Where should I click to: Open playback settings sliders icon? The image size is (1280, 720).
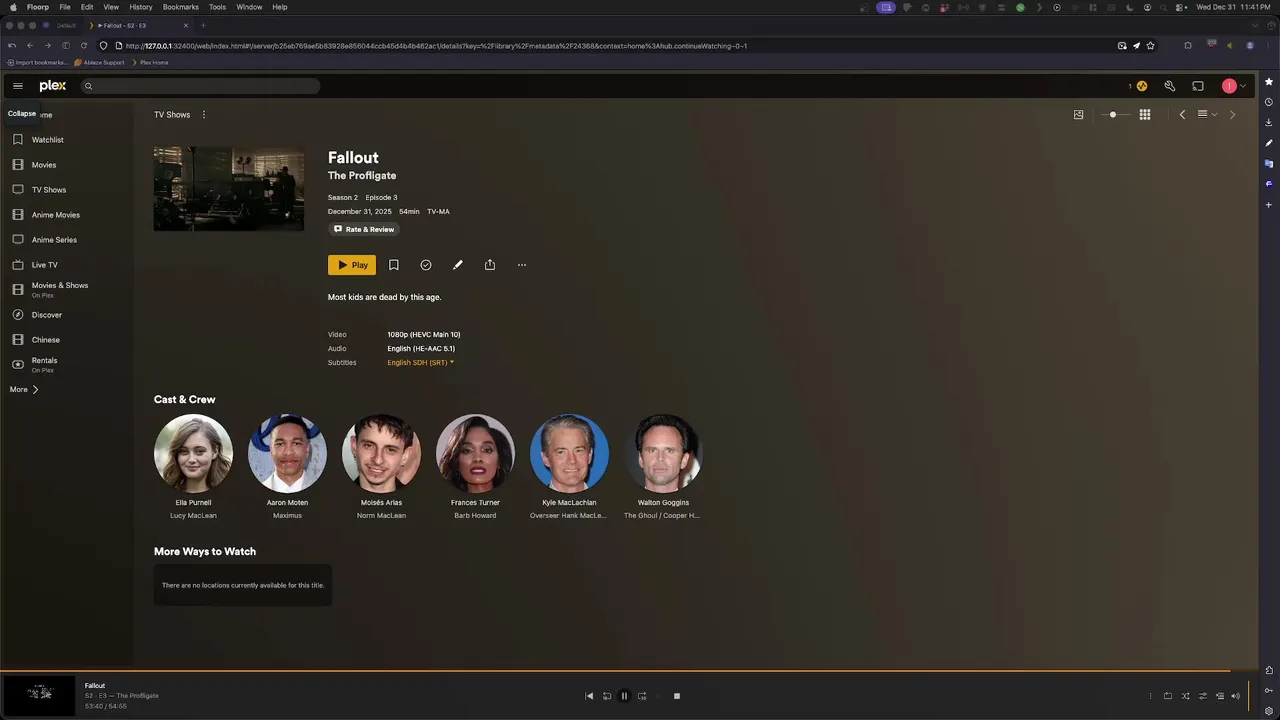point(1203,696)
